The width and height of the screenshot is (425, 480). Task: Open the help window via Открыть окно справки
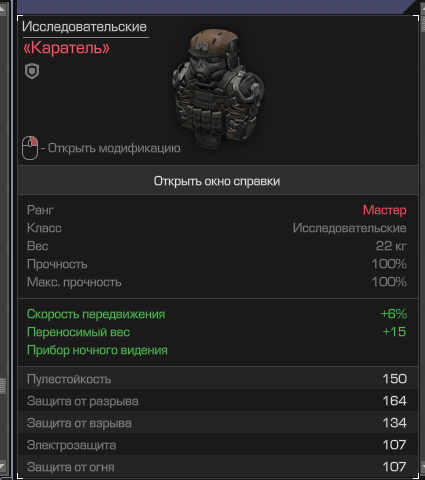[x=218, y=181]
